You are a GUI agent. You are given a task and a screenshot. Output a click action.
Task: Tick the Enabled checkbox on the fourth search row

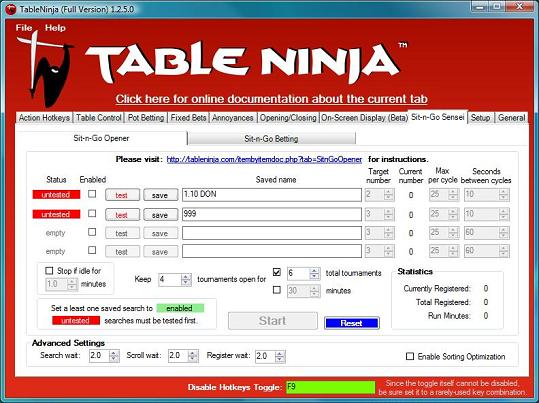click(x=92, y=250)
